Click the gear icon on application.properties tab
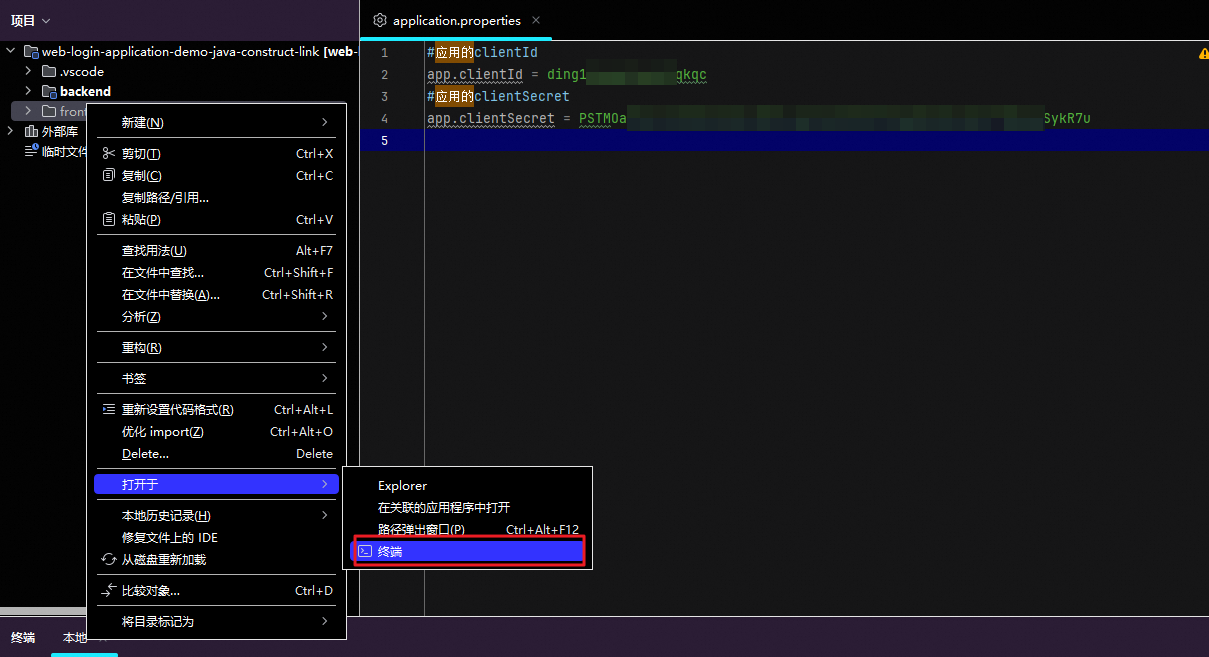 coord(380,20)
